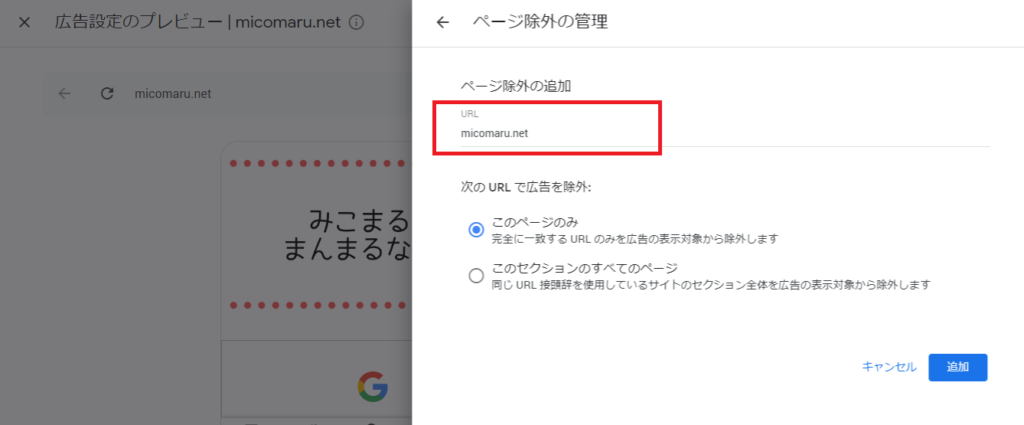Click description text starting with 同じ URL 接頭辞
Image resolution: width=1024 pixels, height=425 pixels.
pos(711,285)
